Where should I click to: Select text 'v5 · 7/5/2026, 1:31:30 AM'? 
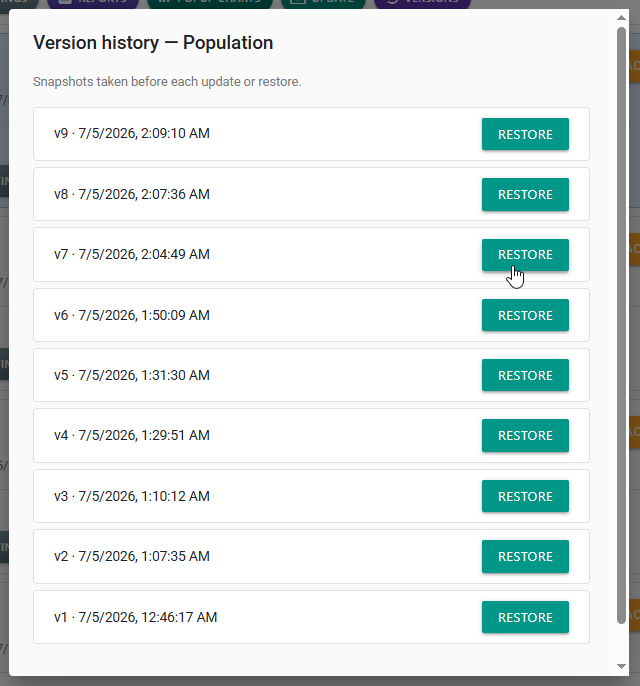(132, 375)
